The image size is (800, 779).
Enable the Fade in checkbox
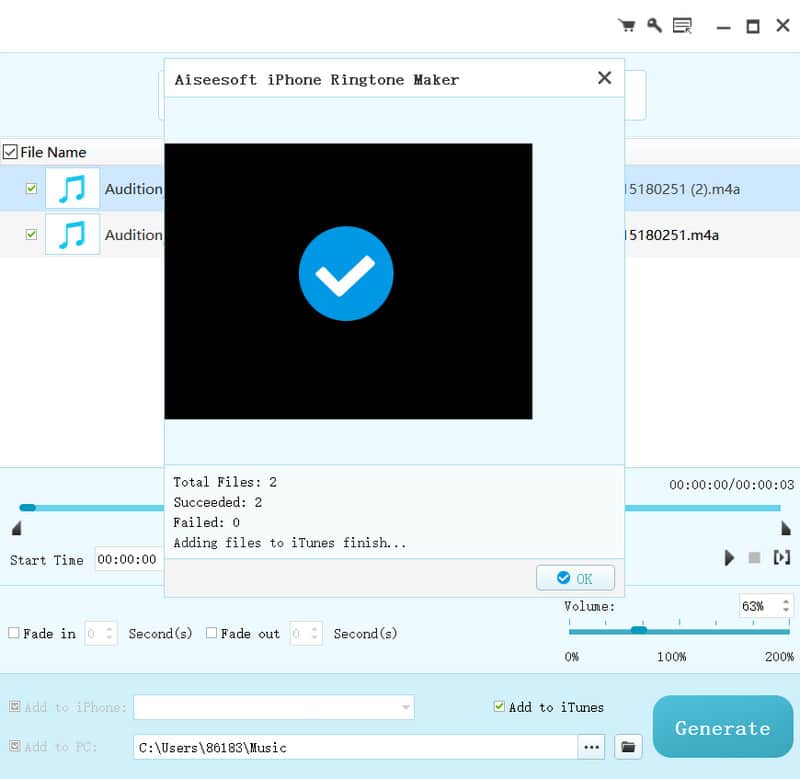click(x=14, y=633)
